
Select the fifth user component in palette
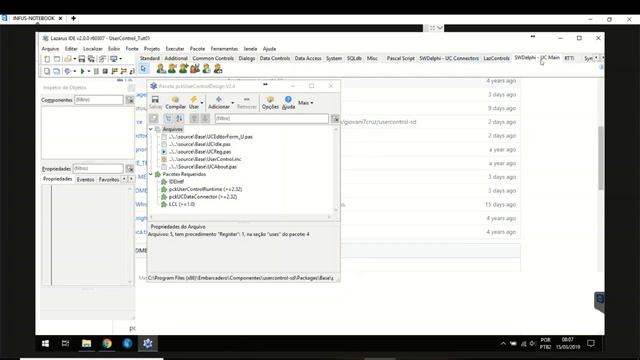207,69
